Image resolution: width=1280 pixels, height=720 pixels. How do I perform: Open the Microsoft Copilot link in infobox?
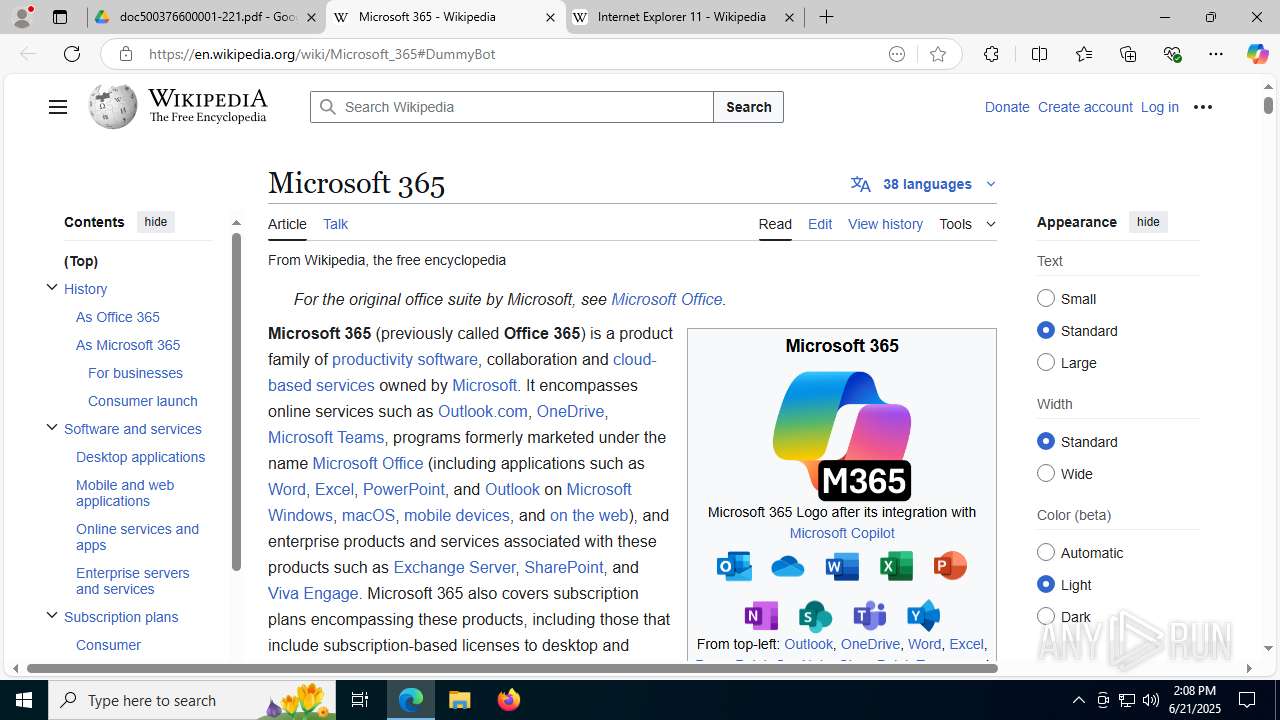click(x=842, y=533)
